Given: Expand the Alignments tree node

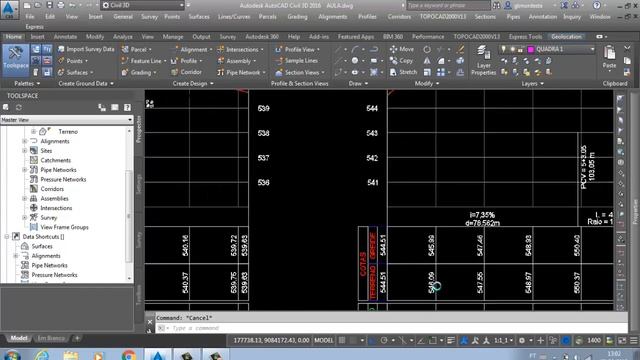Looking at the screenshot, I should [x=24, y=141].
